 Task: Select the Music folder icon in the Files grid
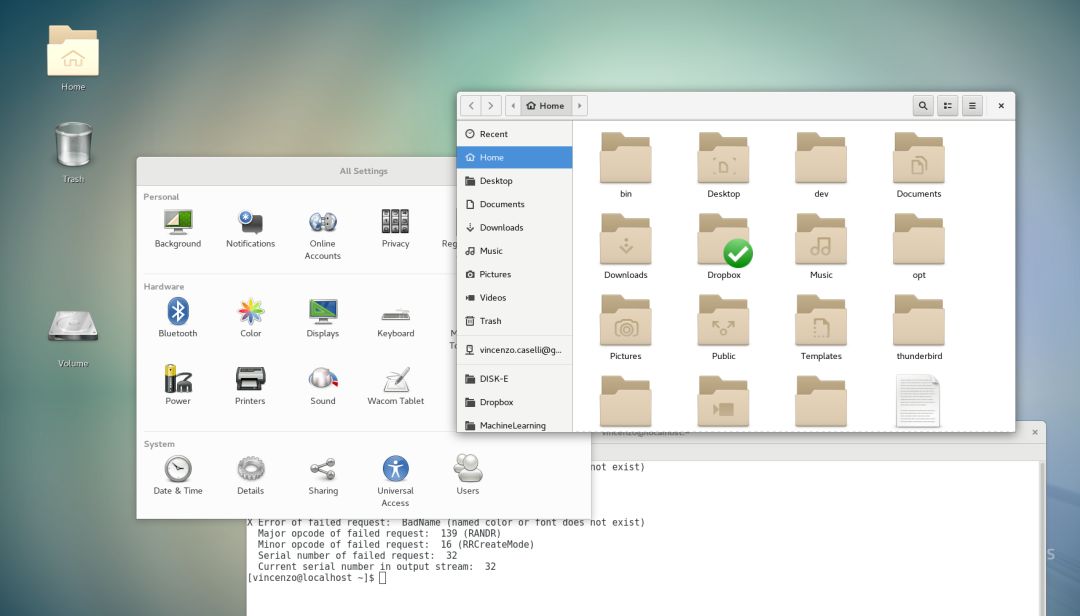tap(821, 247)
